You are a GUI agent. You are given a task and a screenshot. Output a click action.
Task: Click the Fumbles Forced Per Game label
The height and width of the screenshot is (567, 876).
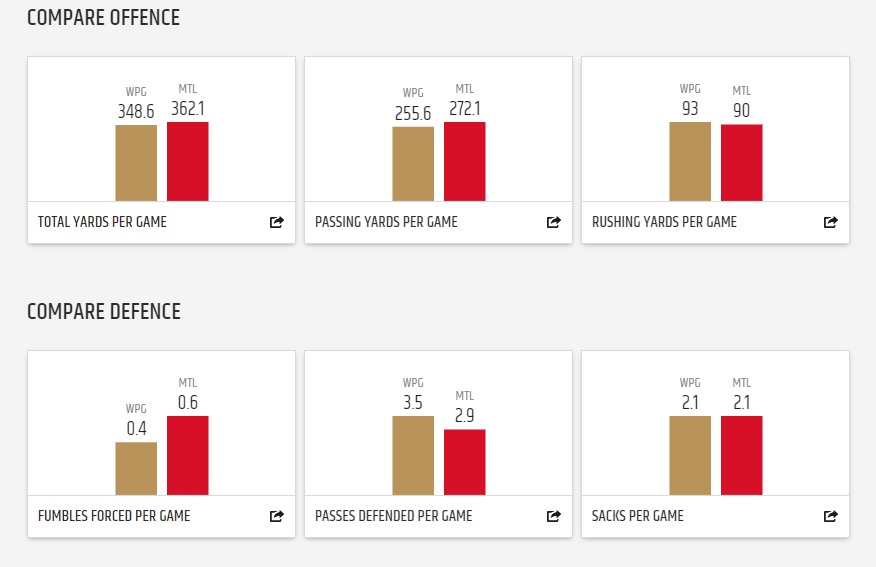114,516
